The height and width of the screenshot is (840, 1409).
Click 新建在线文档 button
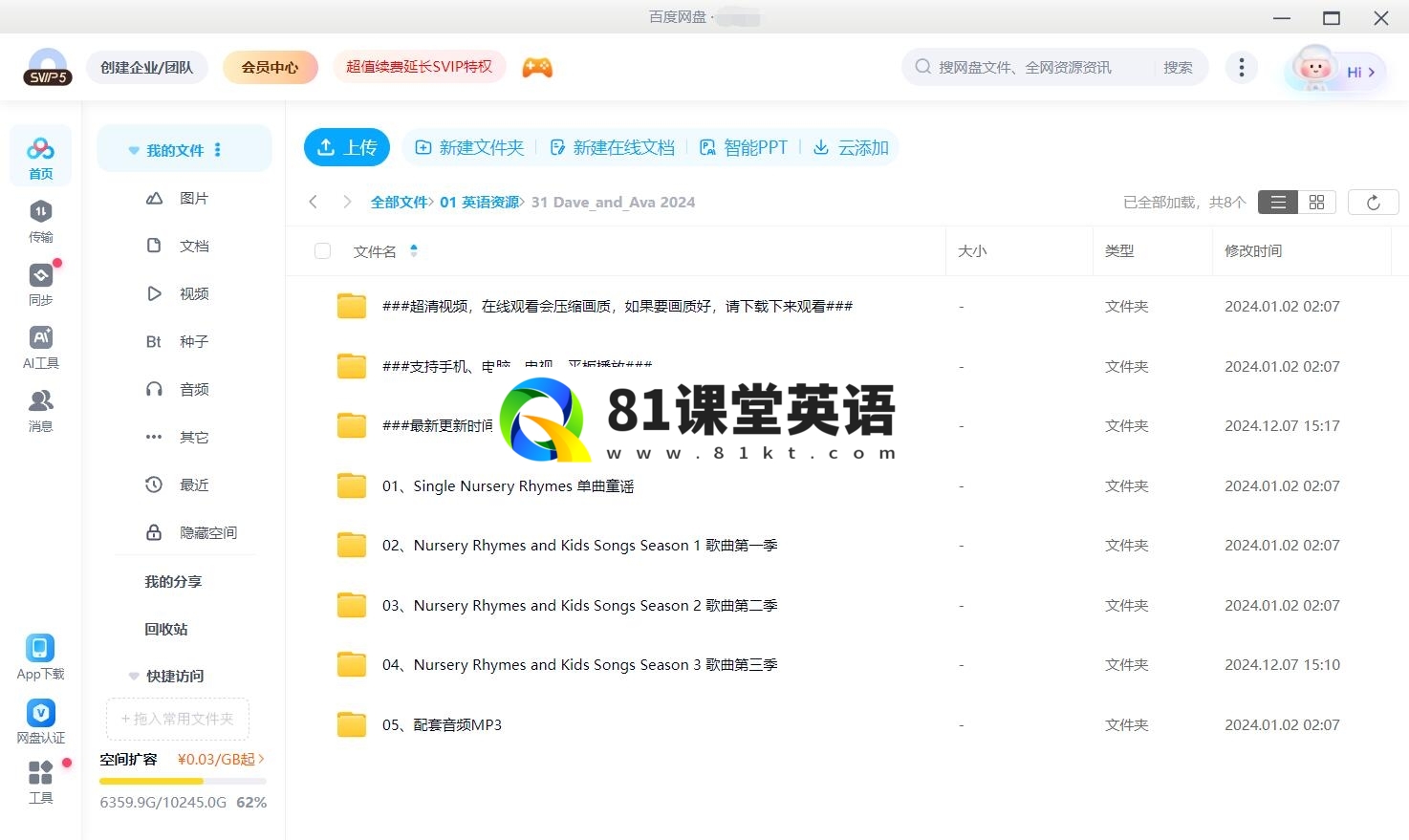613,147
